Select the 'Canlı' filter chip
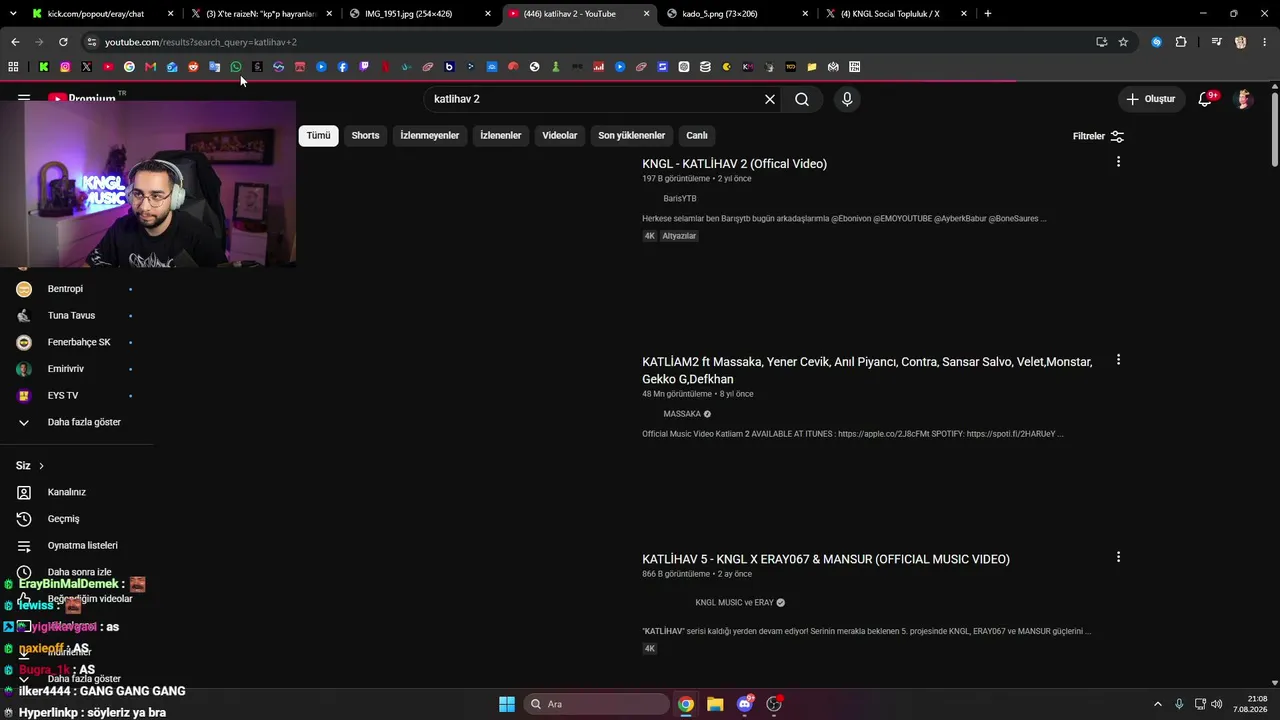 [697, 136]
